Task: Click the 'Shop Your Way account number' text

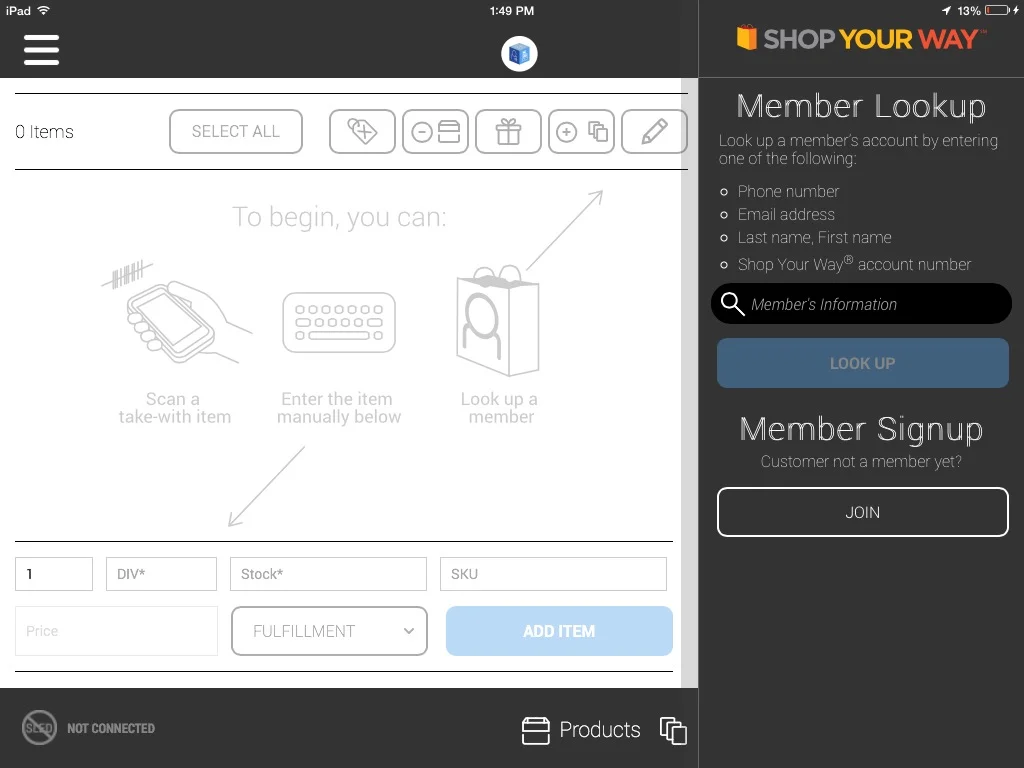Action: 854,264
